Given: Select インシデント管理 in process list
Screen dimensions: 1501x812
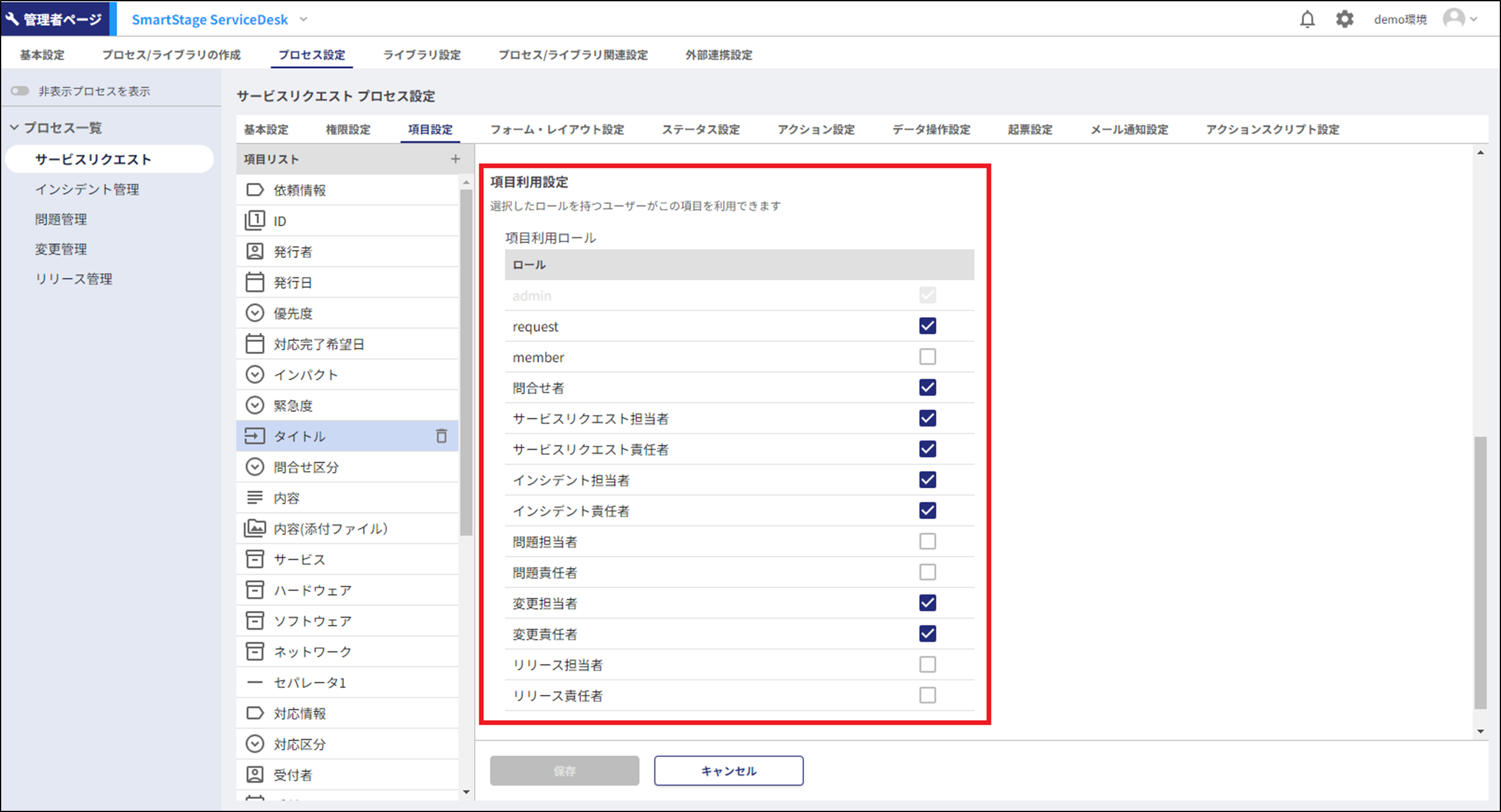Looking at the screenshot, I should coord(87,189).
